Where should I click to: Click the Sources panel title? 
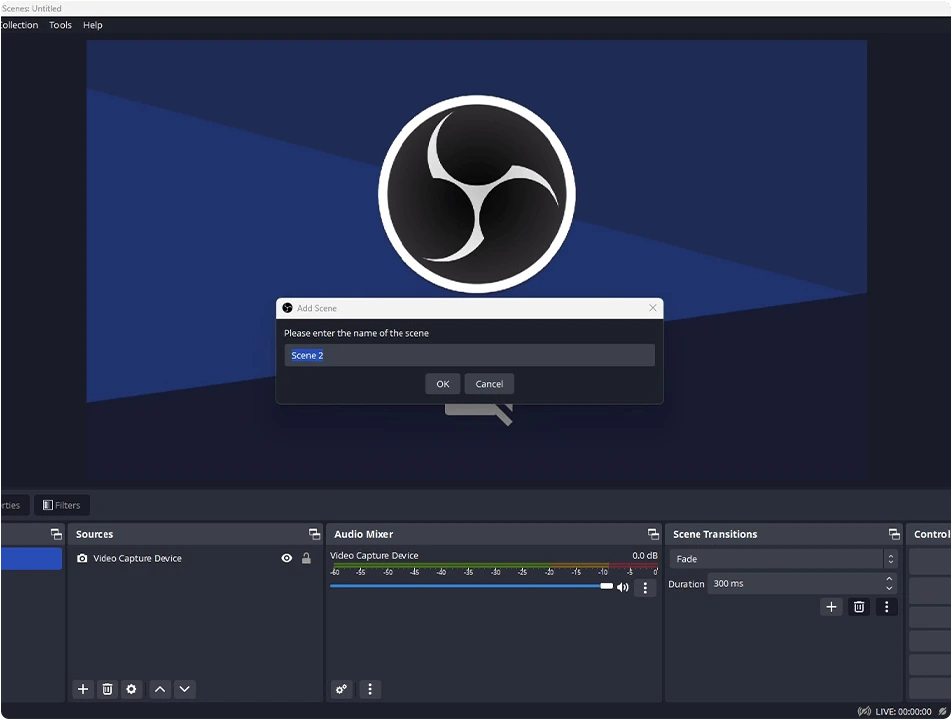tap(94, 534)
